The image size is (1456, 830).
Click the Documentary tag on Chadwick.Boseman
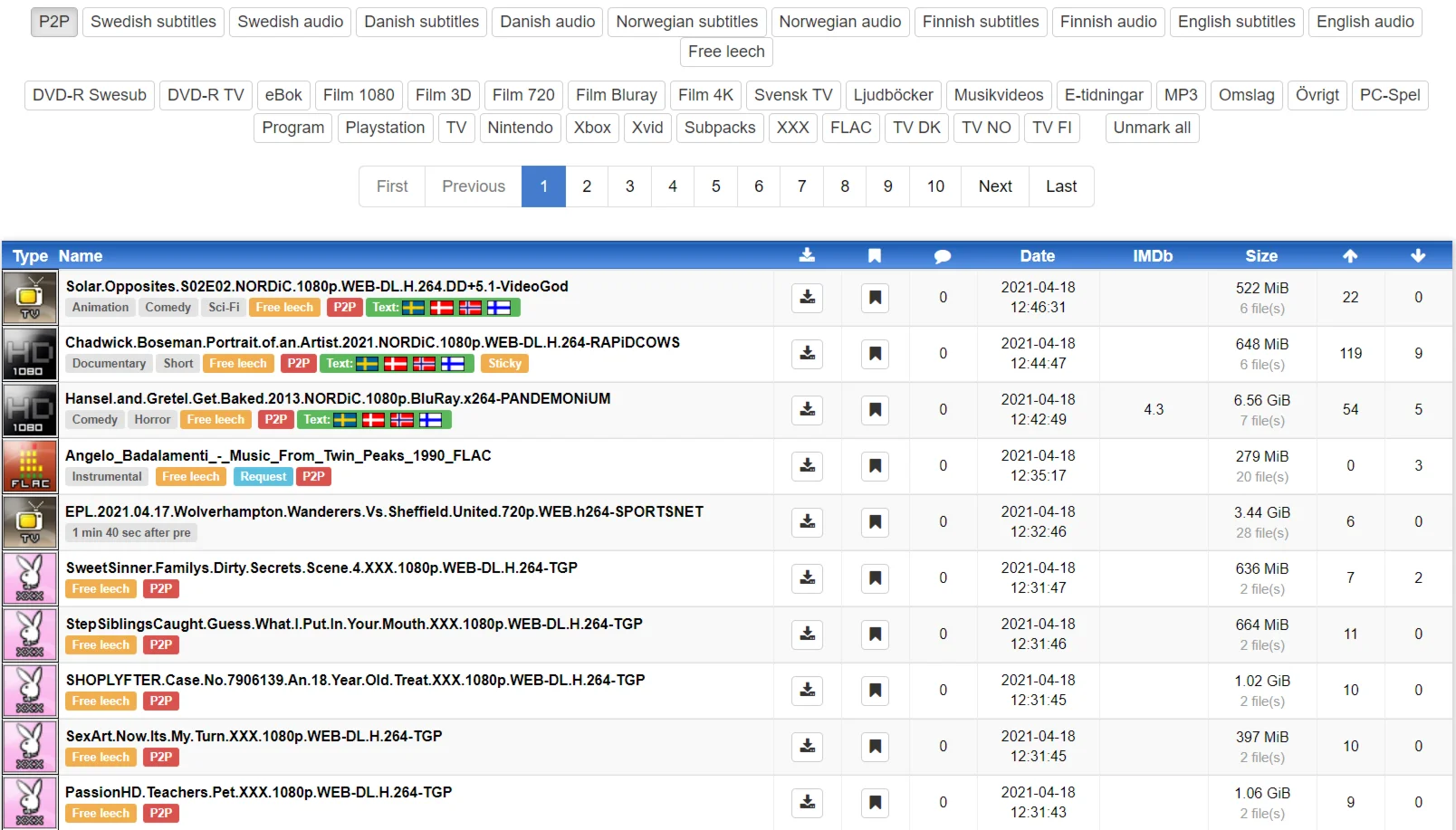(109, 364)
